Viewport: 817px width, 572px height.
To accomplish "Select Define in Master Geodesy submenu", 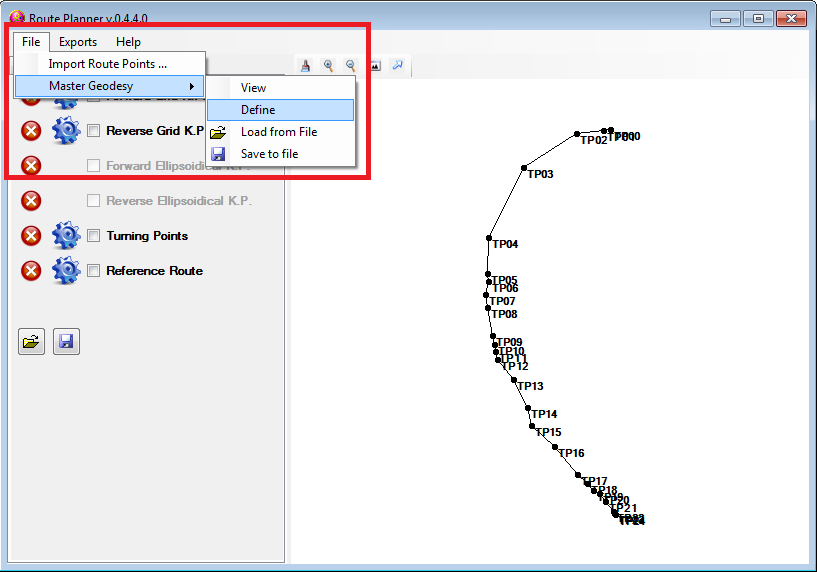I will (x=280, y=110).
